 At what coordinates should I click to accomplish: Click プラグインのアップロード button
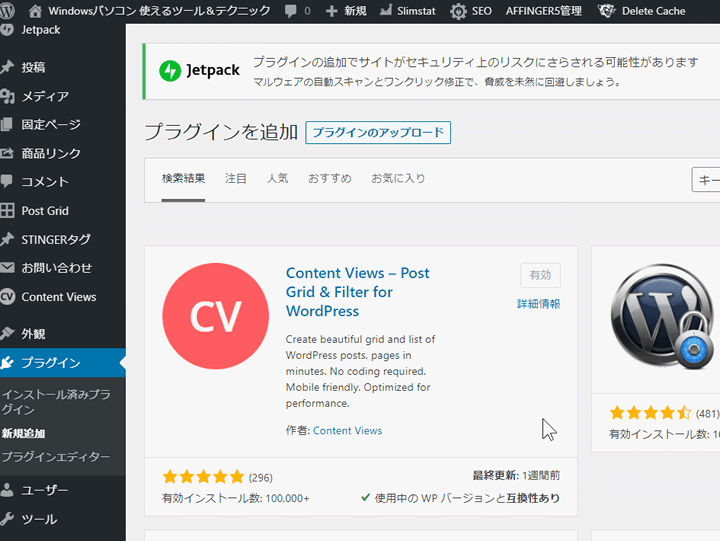(378, 132)
